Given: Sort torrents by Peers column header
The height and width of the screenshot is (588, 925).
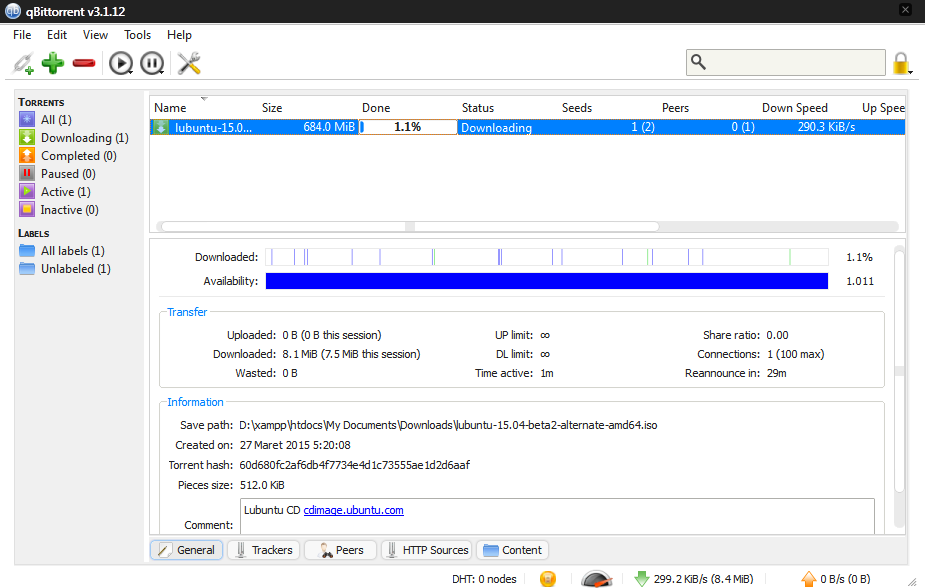Looking at the screenshot, I should click(675, 108).
